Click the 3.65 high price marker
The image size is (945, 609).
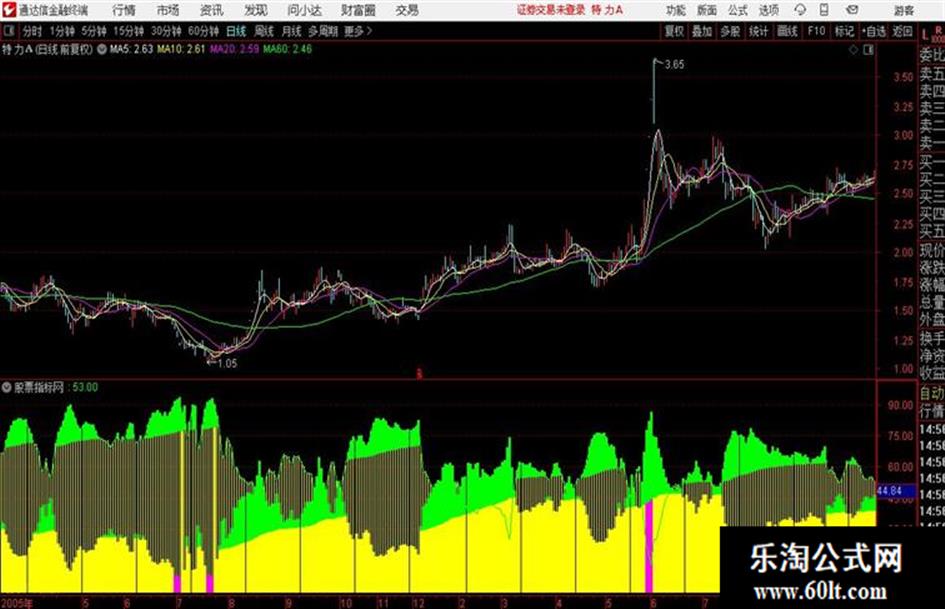[x=674, y=64]
